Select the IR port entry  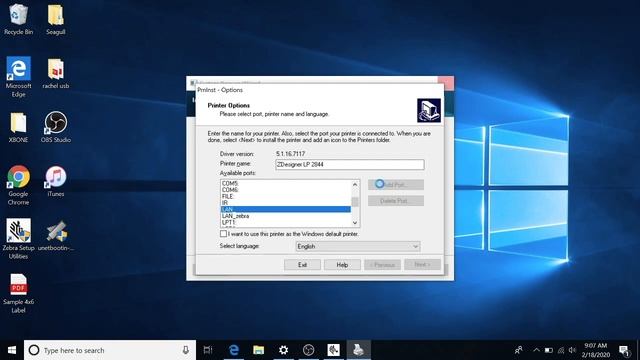tap(285, 203)
